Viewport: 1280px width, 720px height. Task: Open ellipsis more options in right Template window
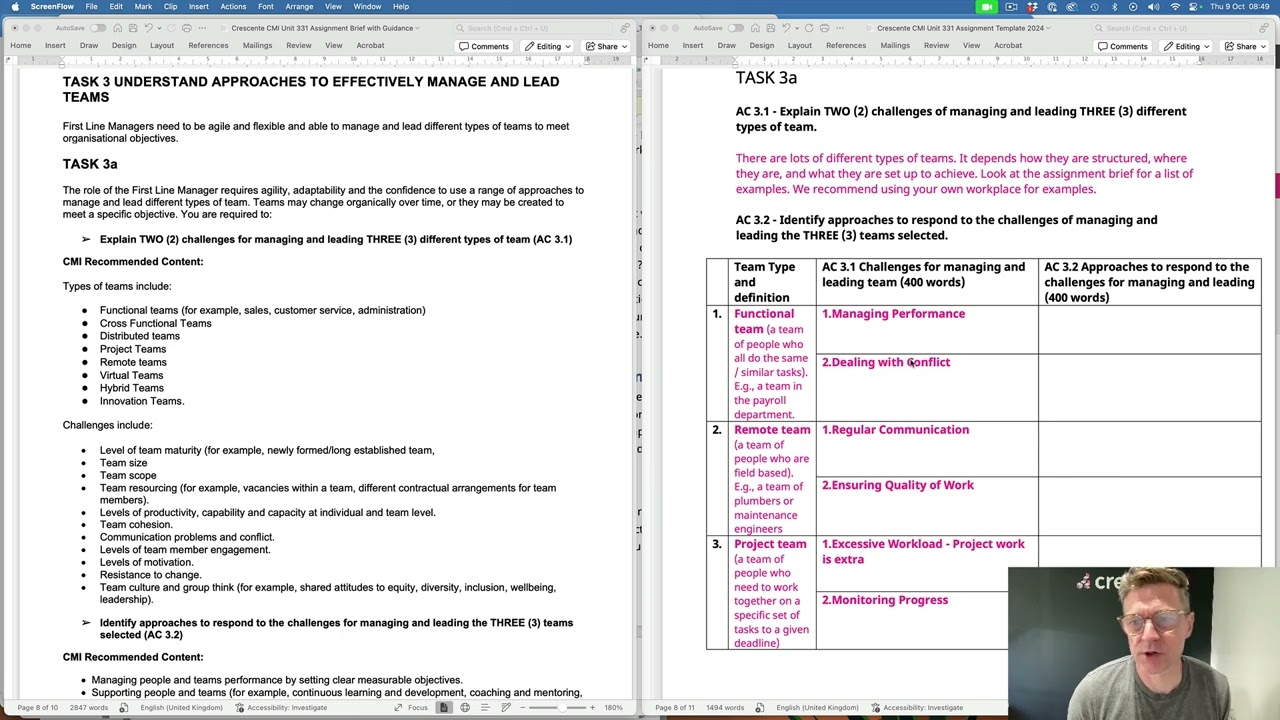840,28
